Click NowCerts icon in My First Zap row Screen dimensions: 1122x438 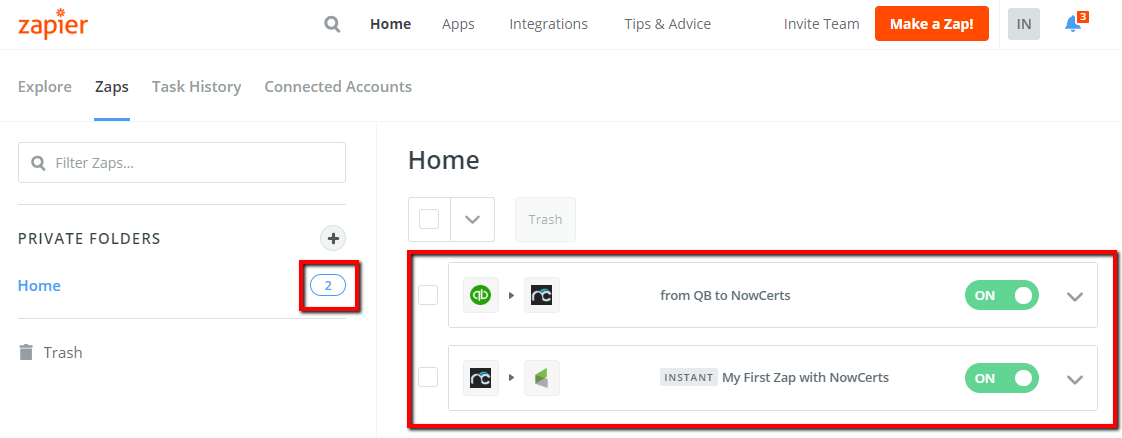pyautogui.click(x=481, y=378)
